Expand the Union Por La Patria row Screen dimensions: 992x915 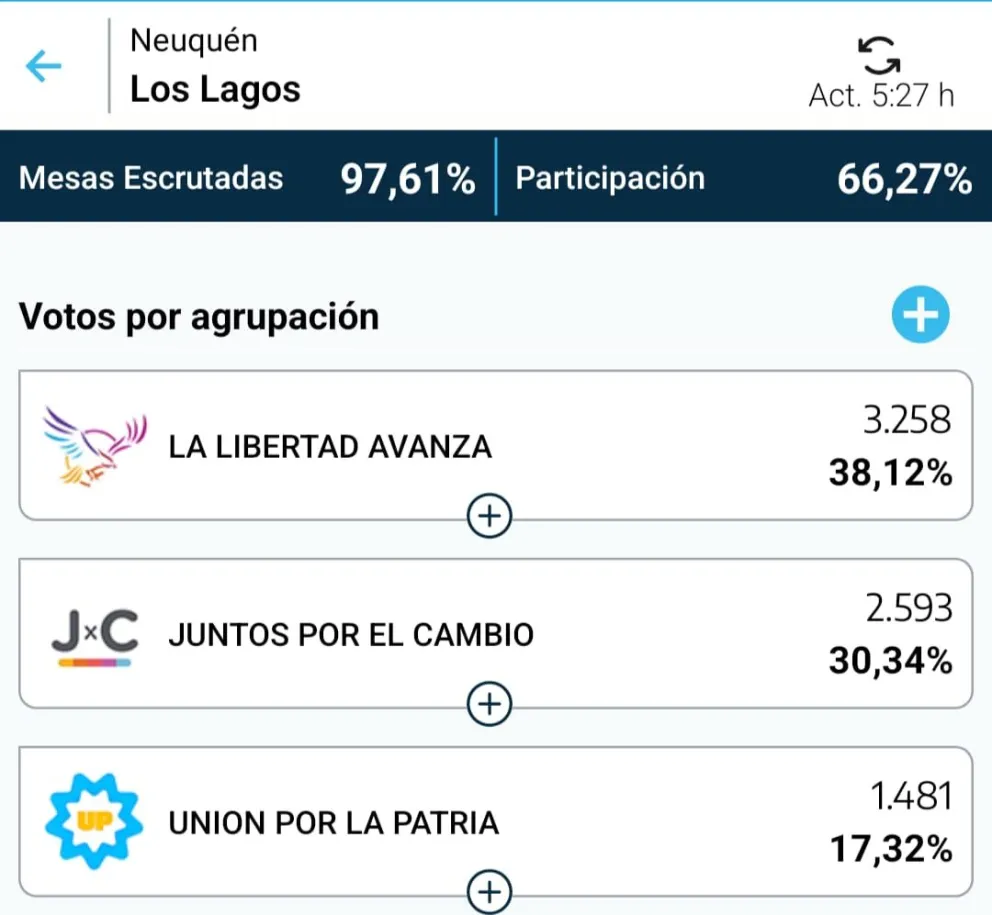489,890
